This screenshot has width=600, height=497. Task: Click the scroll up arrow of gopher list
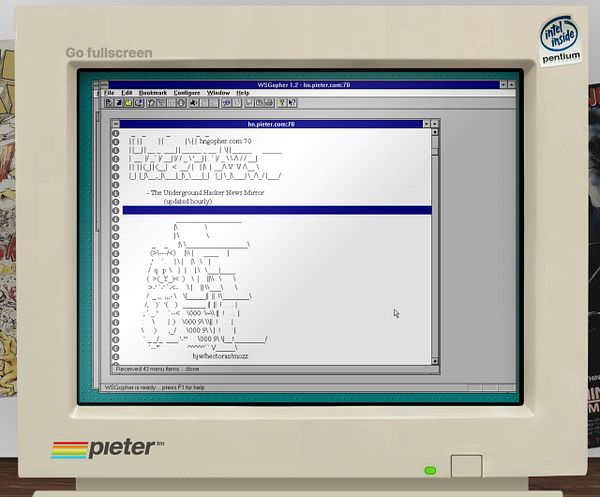point(435,132)
